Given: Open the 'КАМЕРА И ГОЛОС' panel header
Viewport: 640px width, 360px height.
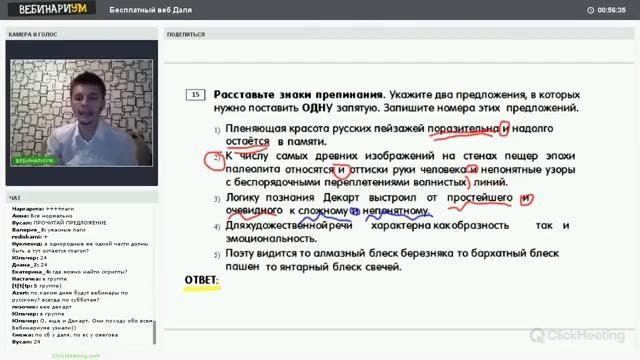Looking at the screenshot, I should [82, 34].
